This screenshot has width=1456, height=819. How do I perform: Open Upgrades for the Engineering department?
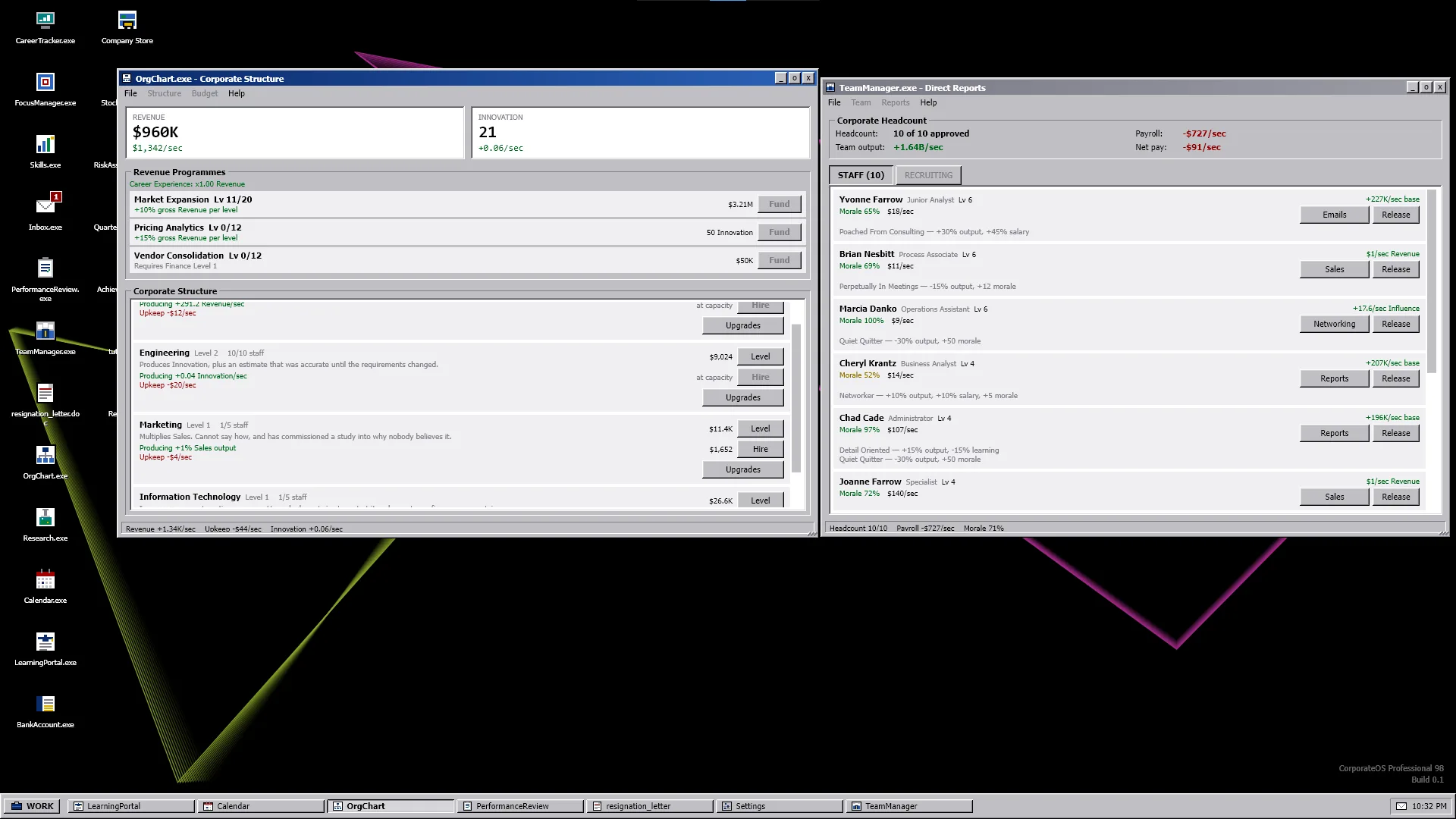click(742, 397)
